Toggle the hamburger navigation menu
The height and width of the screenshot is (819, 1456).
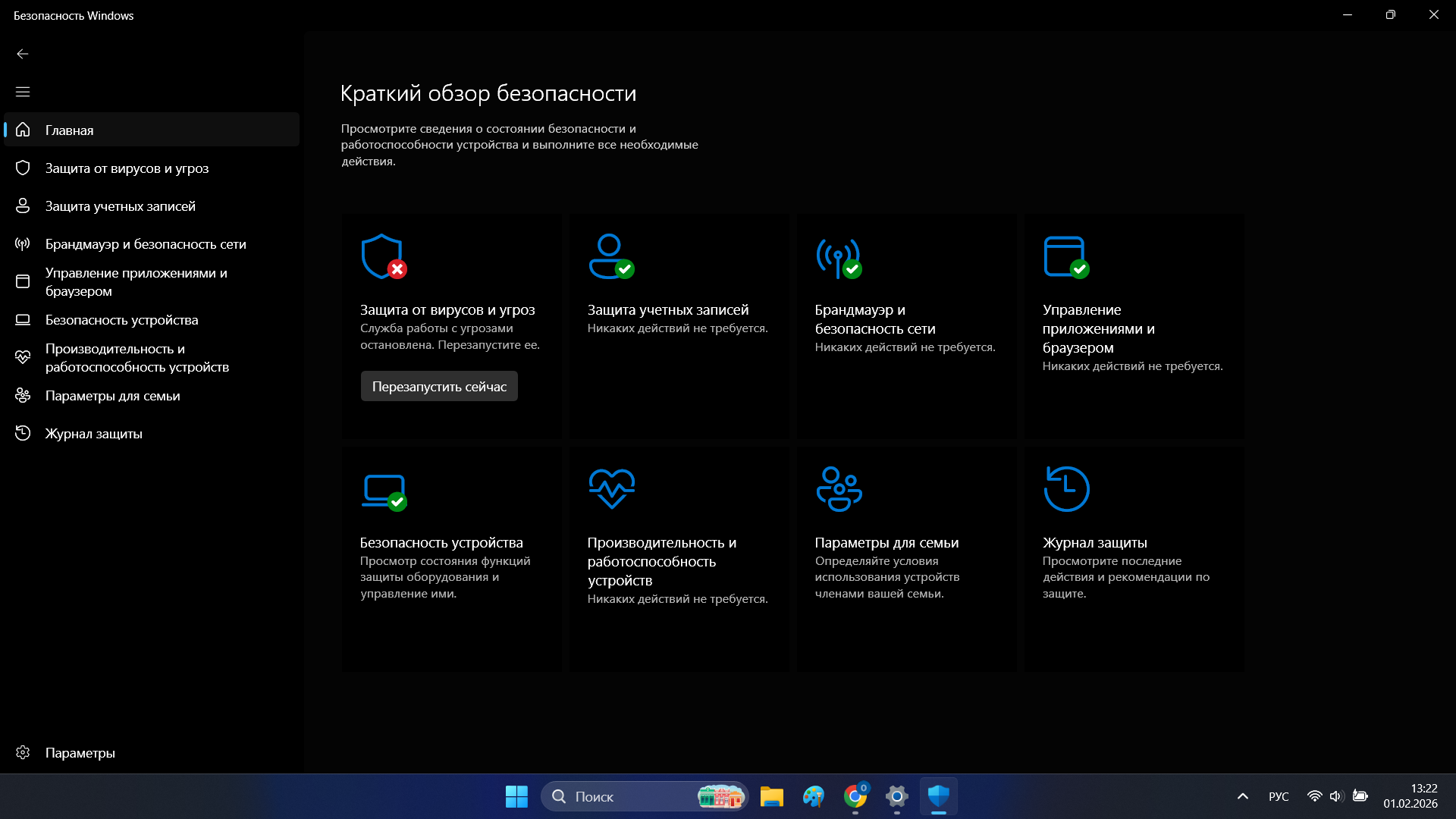pos(23,92)
